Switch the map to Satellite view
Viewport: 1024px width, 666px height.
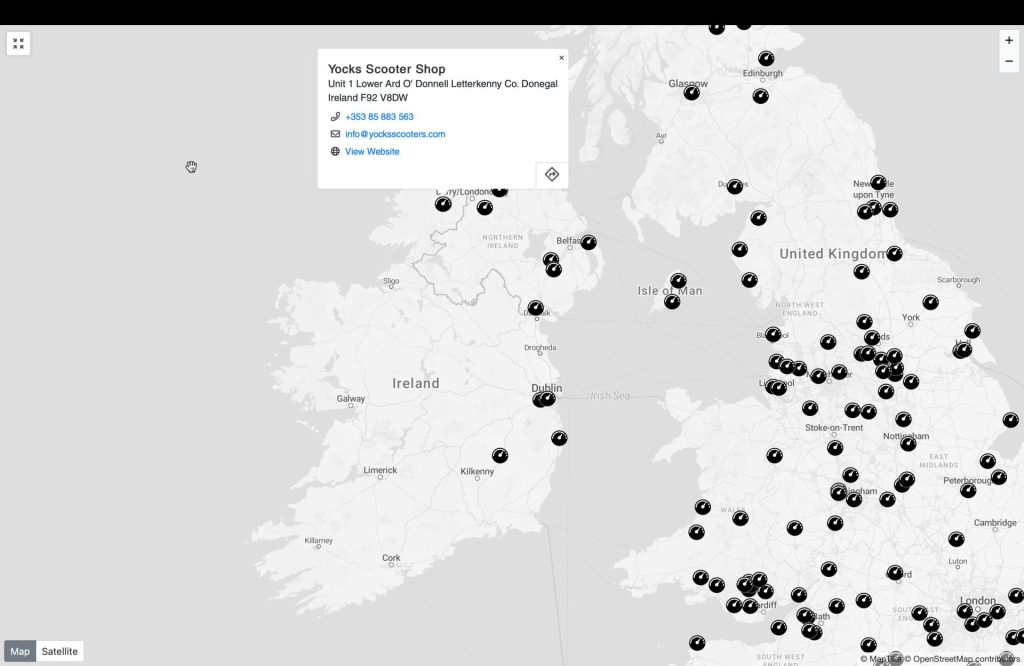coord(60,651)
